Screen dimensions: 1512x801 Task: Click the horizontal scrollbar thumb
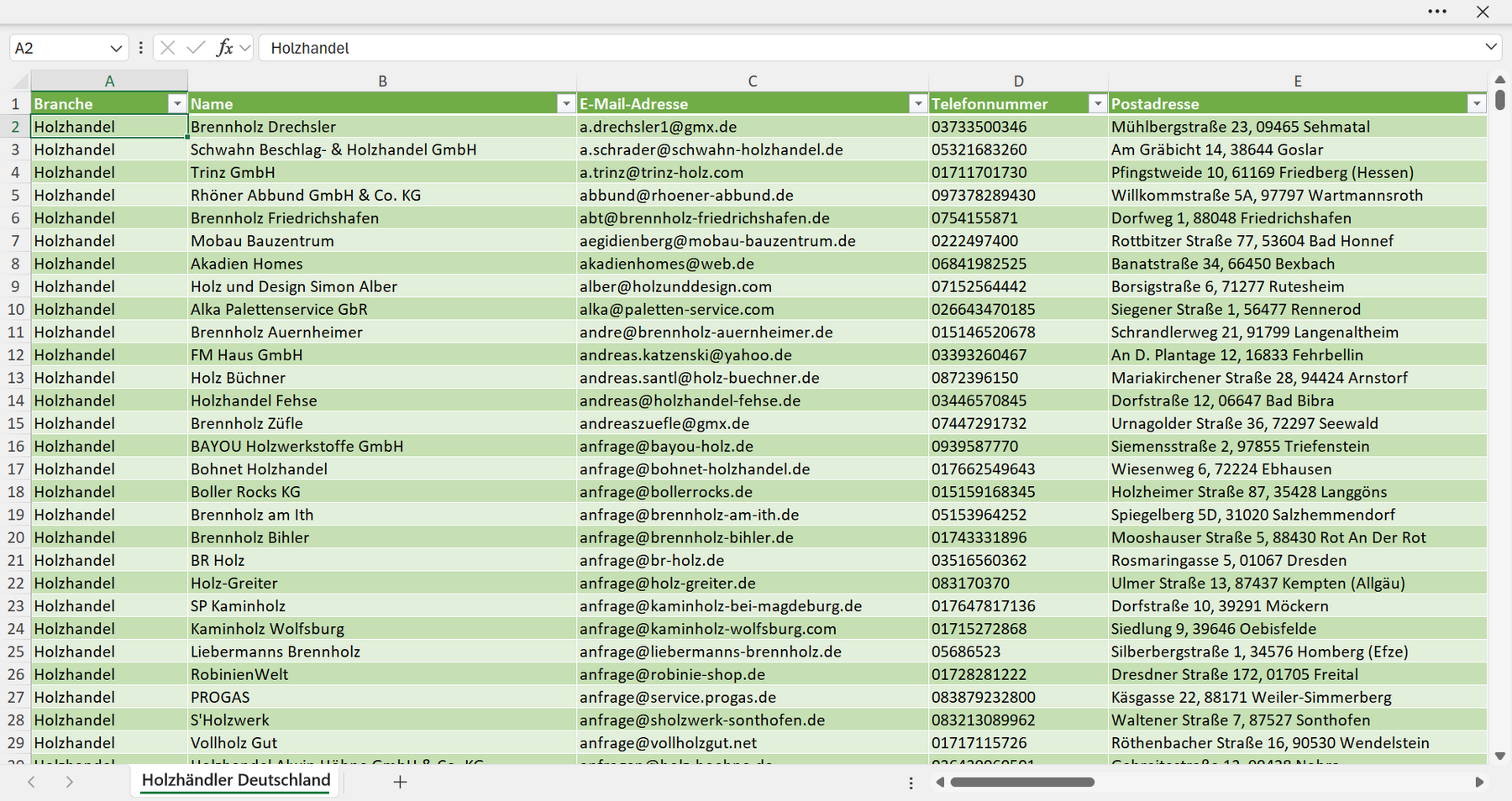pyautogui.click(x=1022, y=782)
